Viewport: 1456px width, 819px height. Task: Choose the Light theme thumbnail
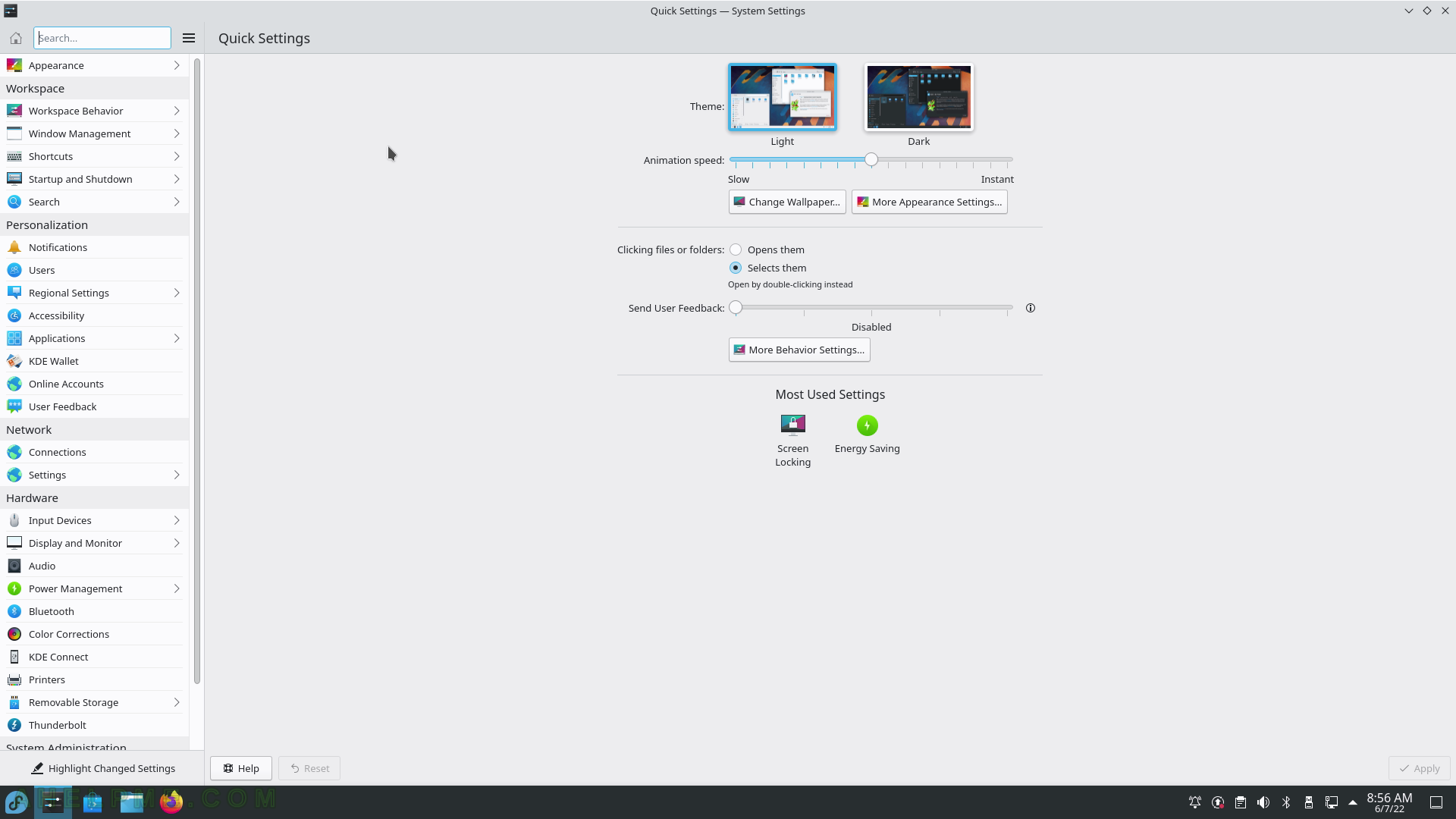tap(783, 97)
